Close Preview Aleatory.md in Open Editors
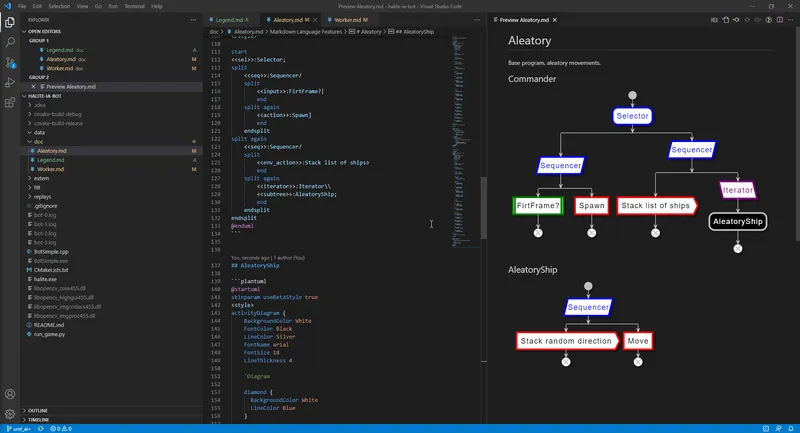800x433 pixels. 33,87
